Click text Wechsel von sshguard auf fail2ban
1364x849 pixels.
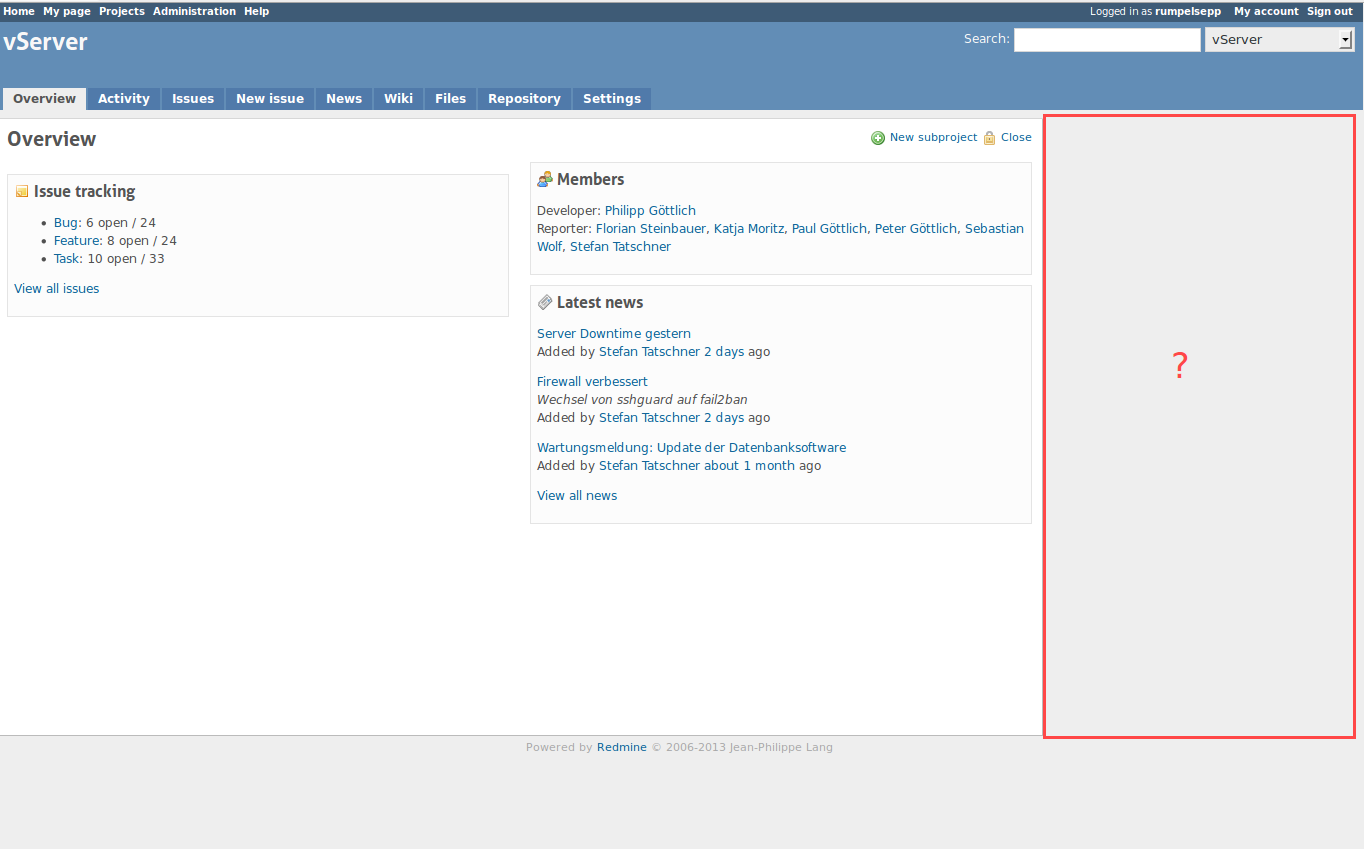point(642,400)
